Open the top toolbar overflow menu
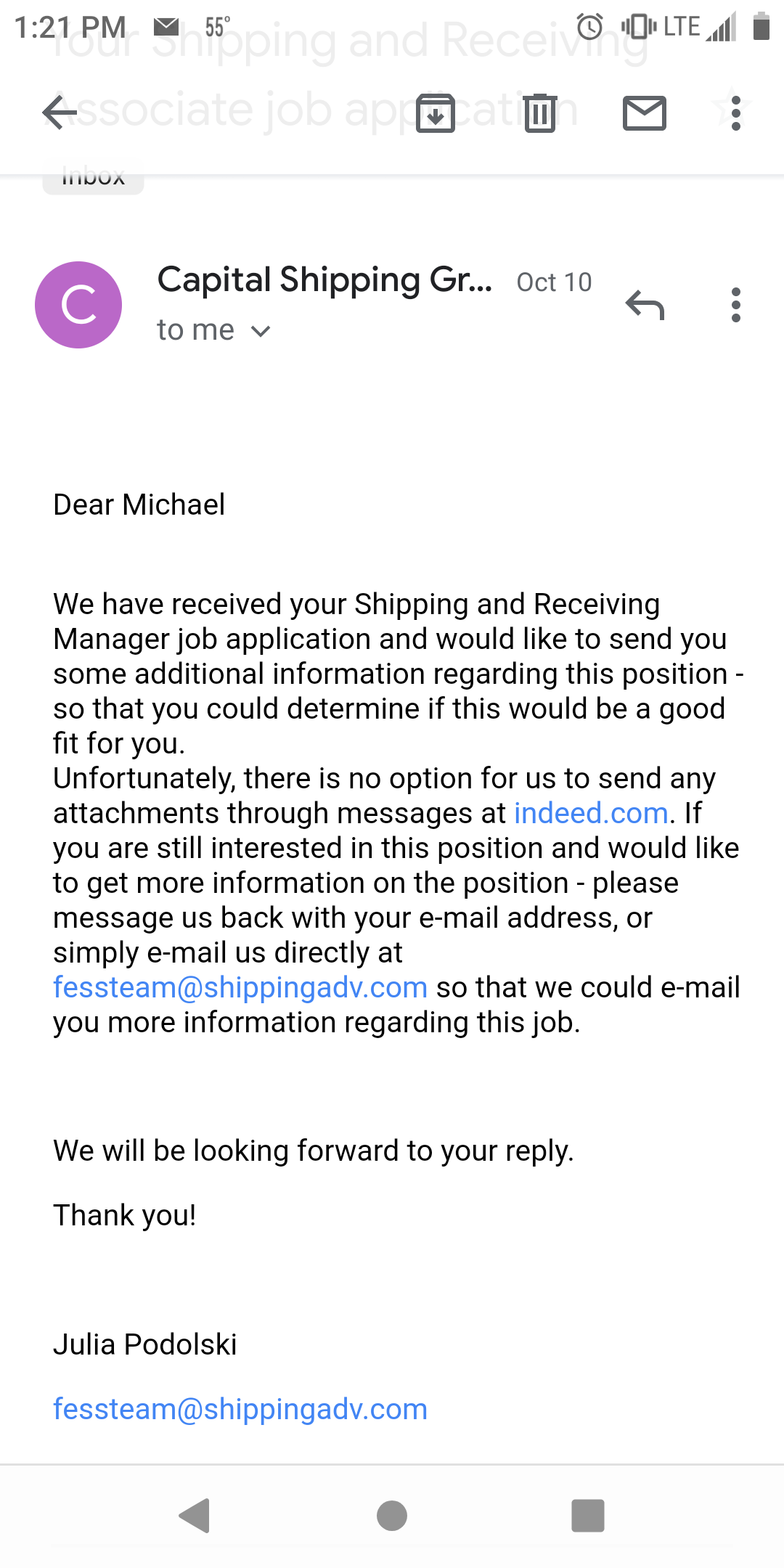 (736, 113)
